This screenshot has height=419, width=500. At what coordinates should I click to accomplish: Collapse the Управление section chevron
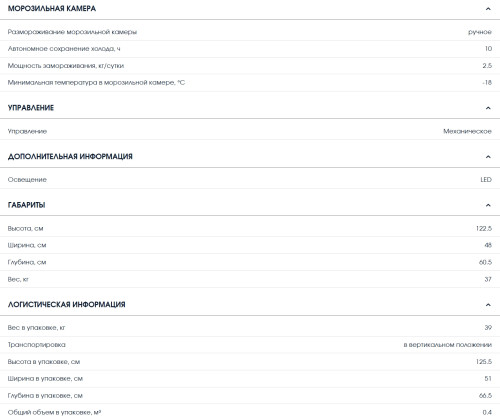click(x=488, y=108)
